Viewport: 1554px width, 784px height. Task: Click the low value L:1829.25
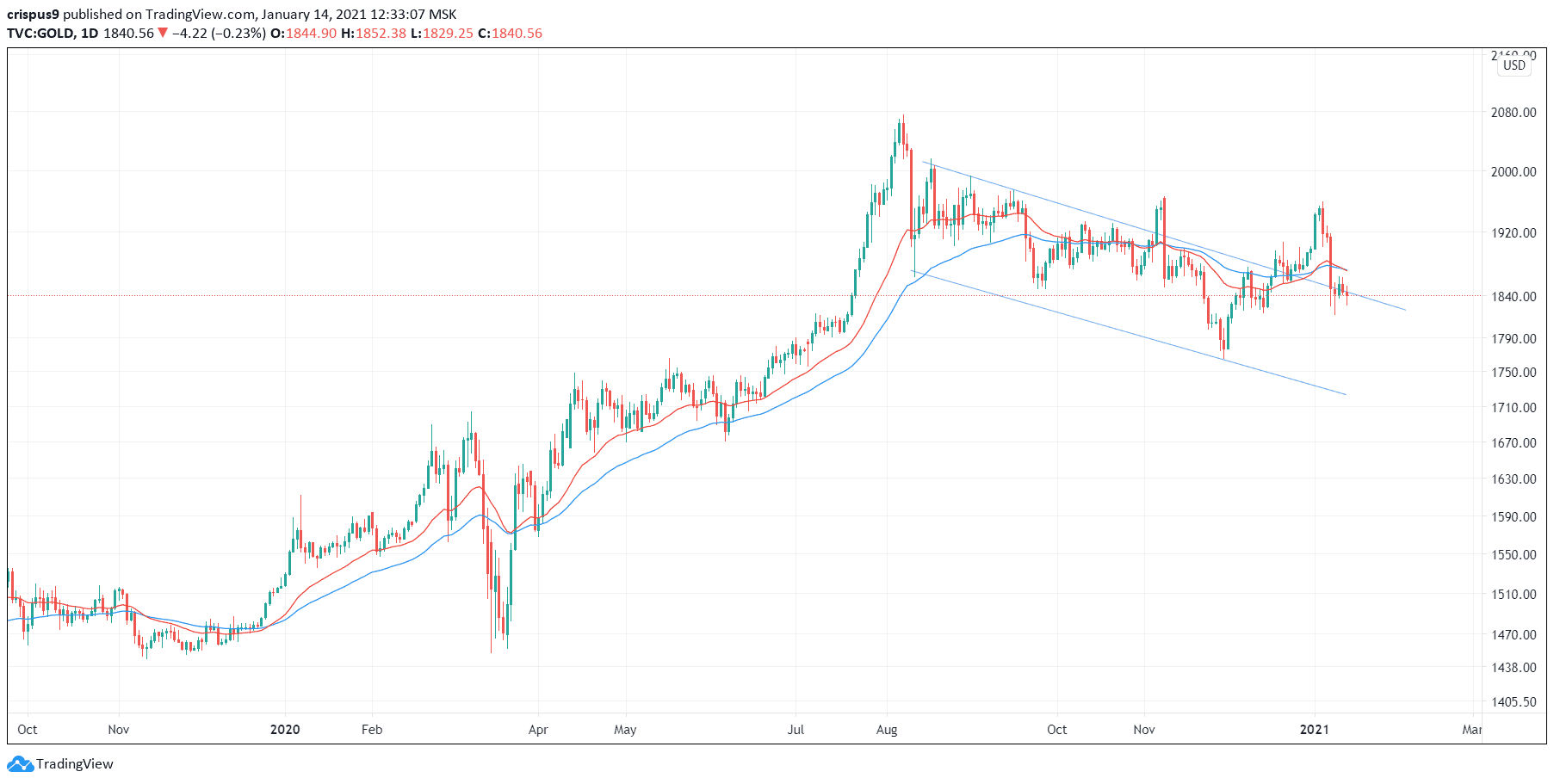[x=442, y=34]
